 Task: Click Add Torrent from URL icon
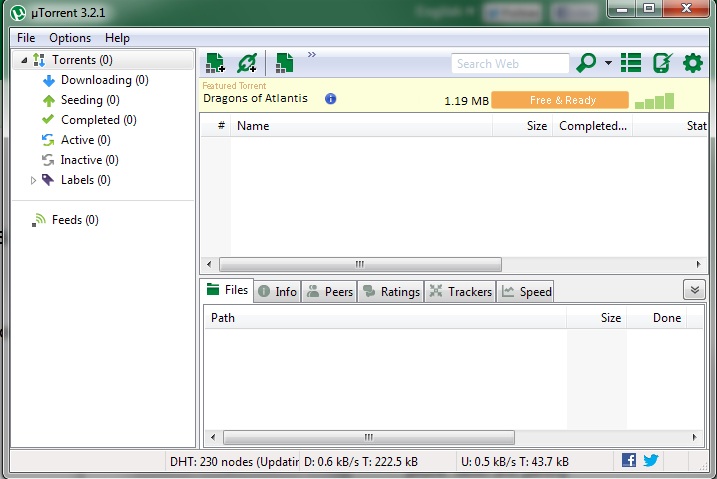click(247, 63)
